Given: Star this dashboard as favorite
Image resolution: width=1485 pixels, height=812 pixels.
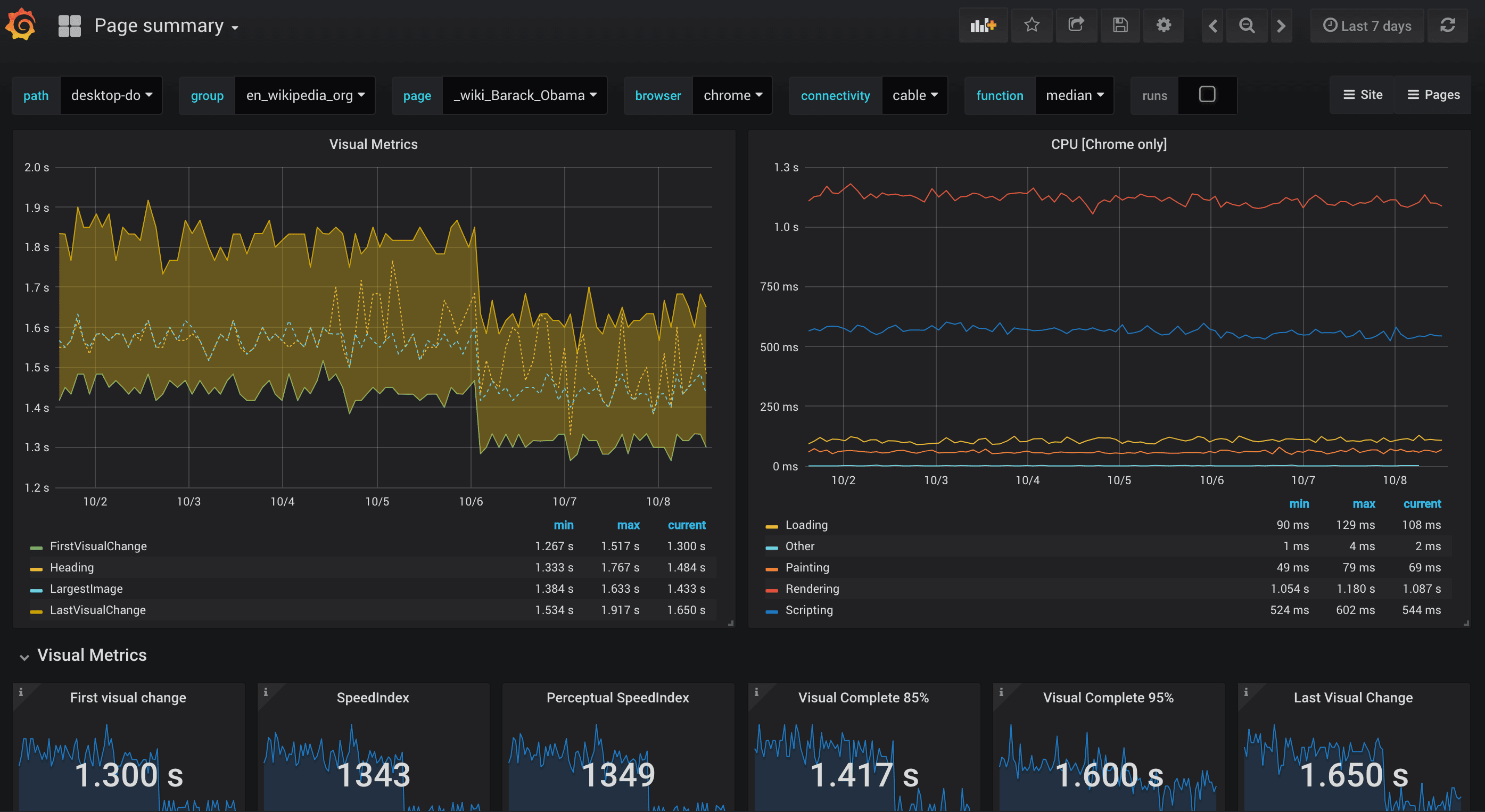Looking at the screenshot, I should tap(1032, 26).
